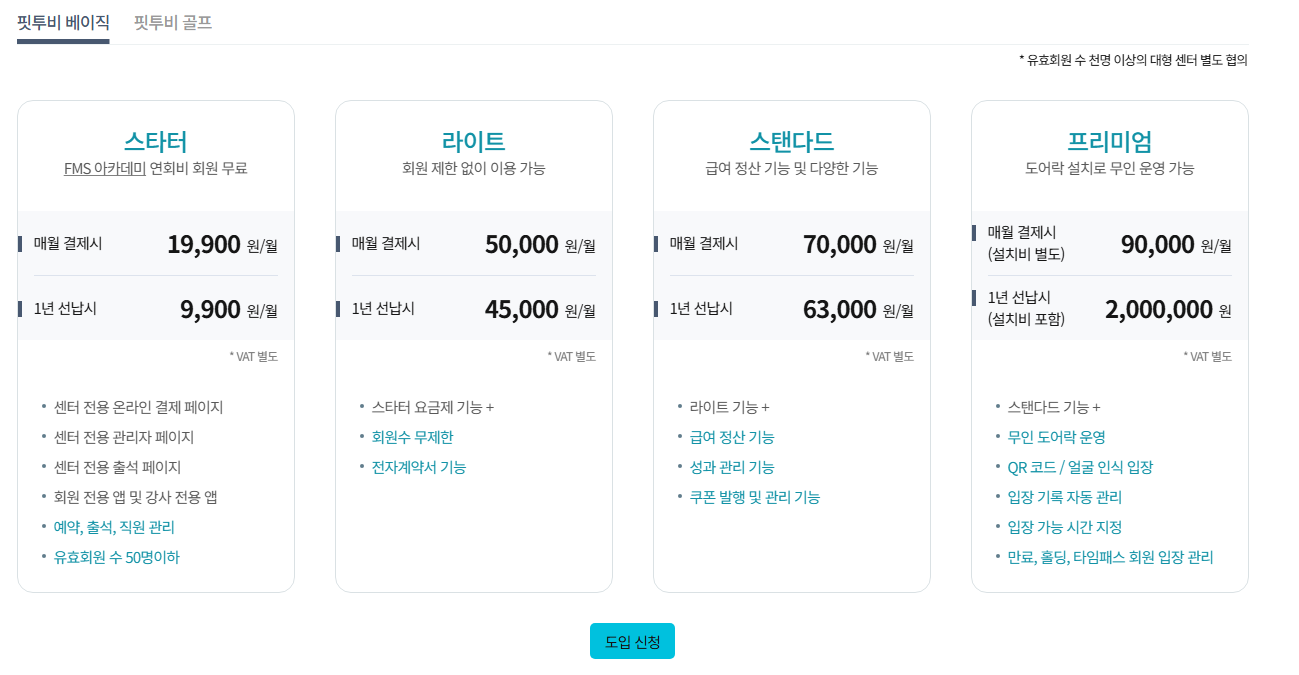The width and height of the screenshot is (1299, 675).
Task: Open the FMS 아카데미 link
Action: point(105,168)
